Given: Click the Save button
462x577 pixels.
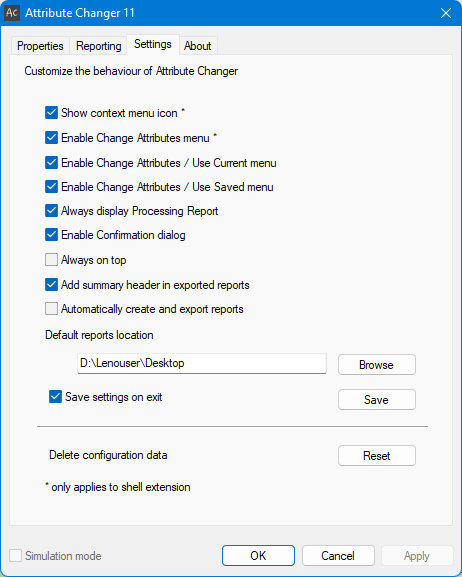Looking at the screenshot, I should click(x=377, y=400).
